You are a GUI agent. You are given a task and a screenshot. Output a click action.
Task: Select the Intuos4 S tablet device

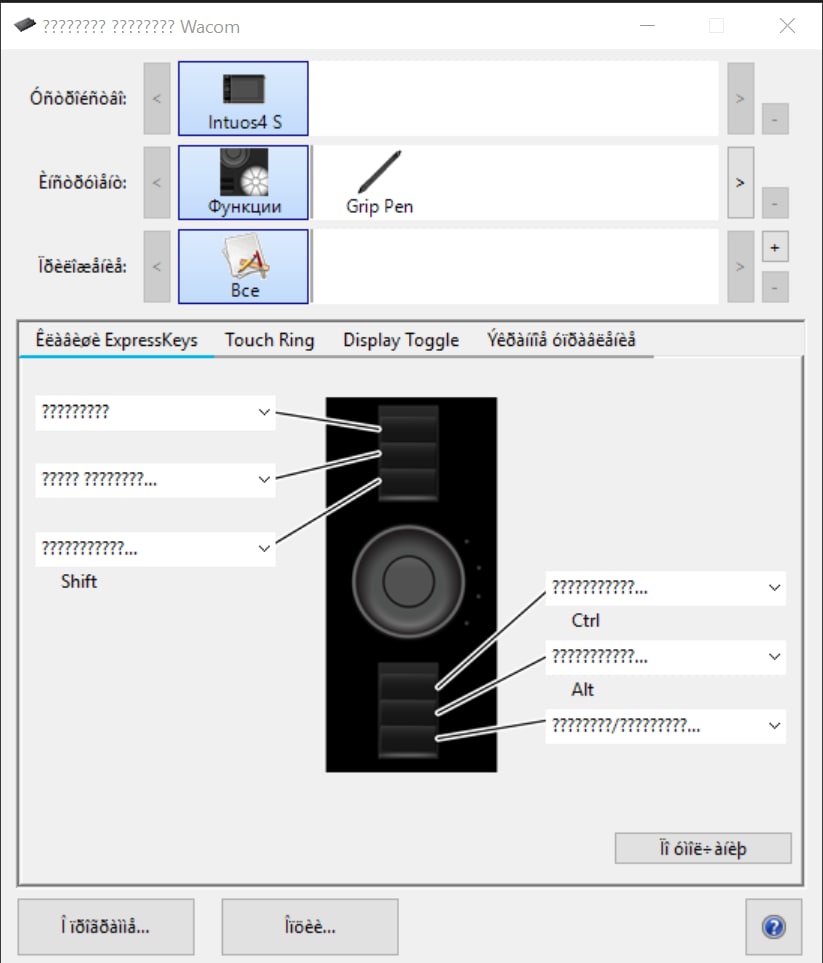pyautogui.click(x=243, y=98)
